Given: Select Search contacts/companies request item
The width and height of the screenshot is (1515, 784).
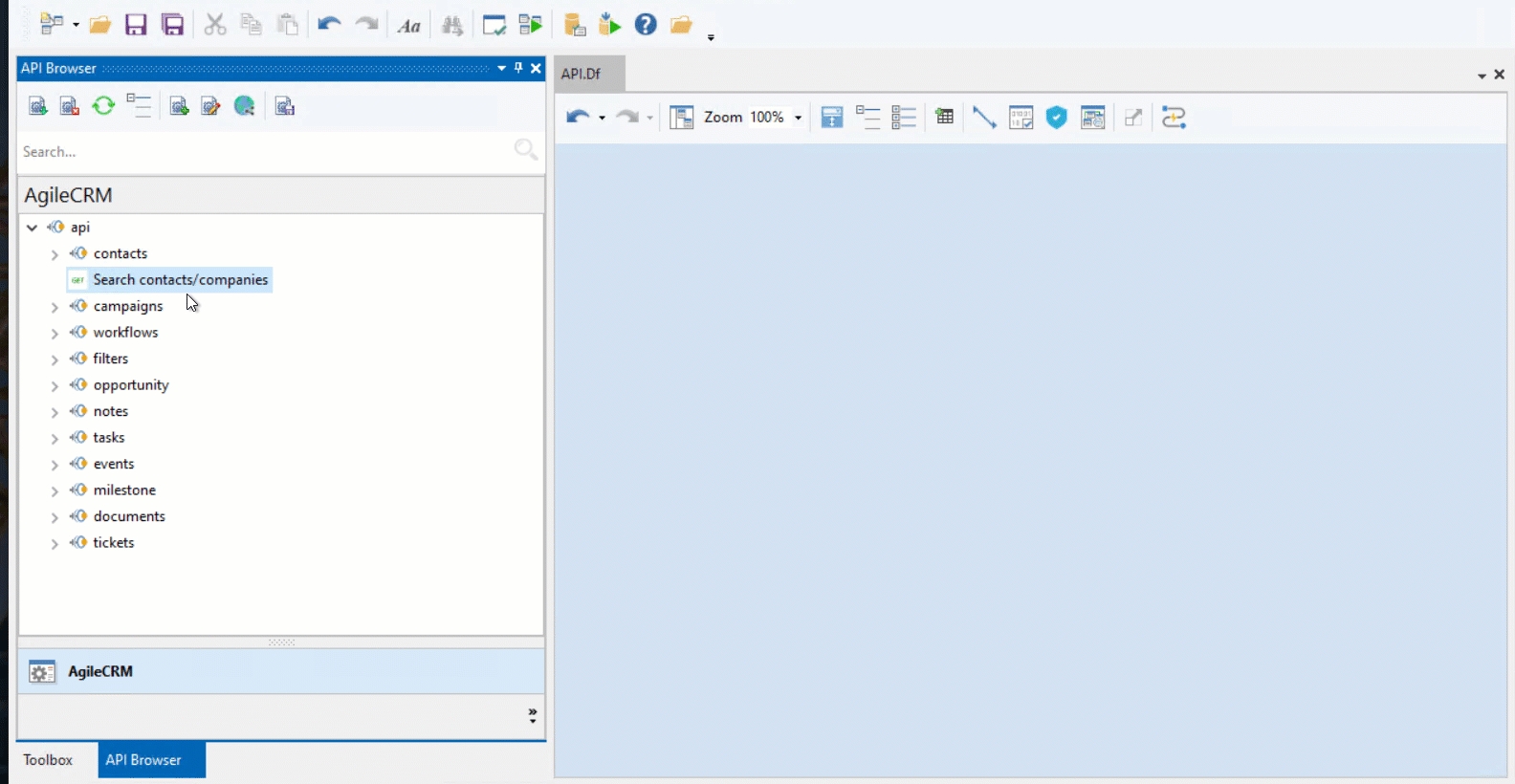Looking at the screenshot, I should coord(180,280).
